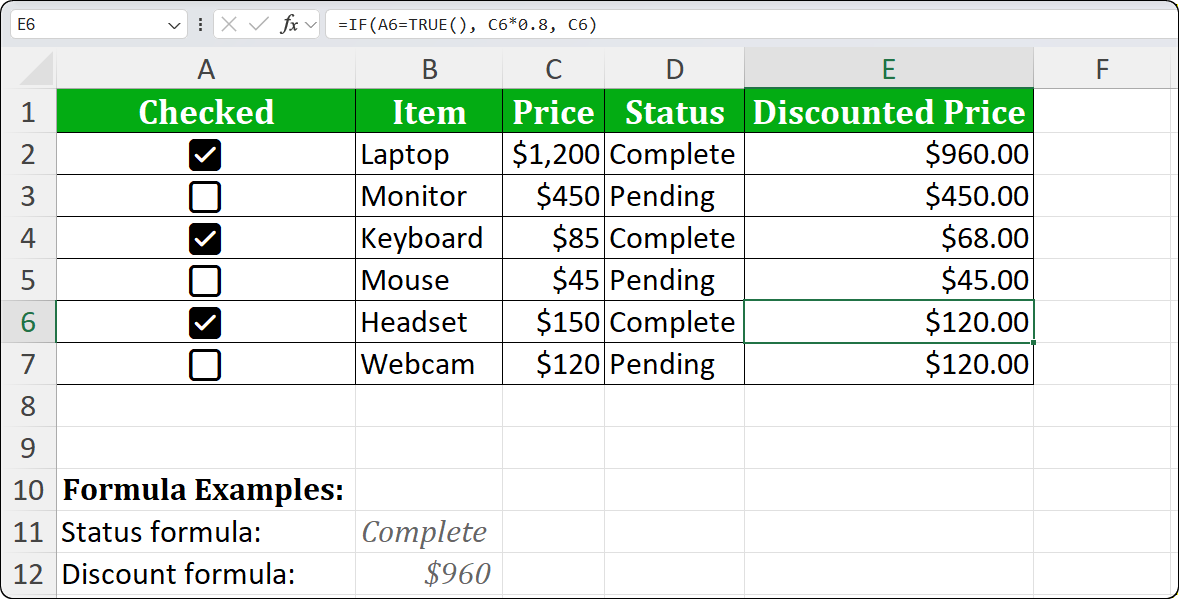Select the $1,200 price cell
Image resolution: width=1179 pixels, height=599 pixels.
click(553, 154)
